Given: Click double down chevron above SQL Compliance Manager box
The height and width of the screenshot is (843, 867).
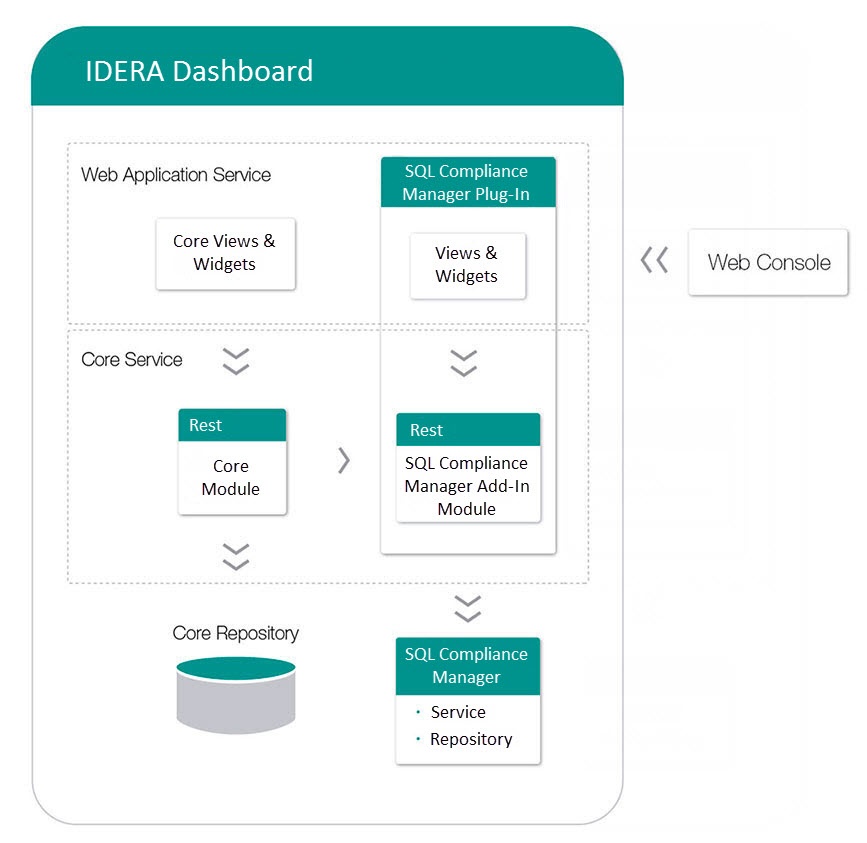Looking at the screenshot, I should [468, 609].
